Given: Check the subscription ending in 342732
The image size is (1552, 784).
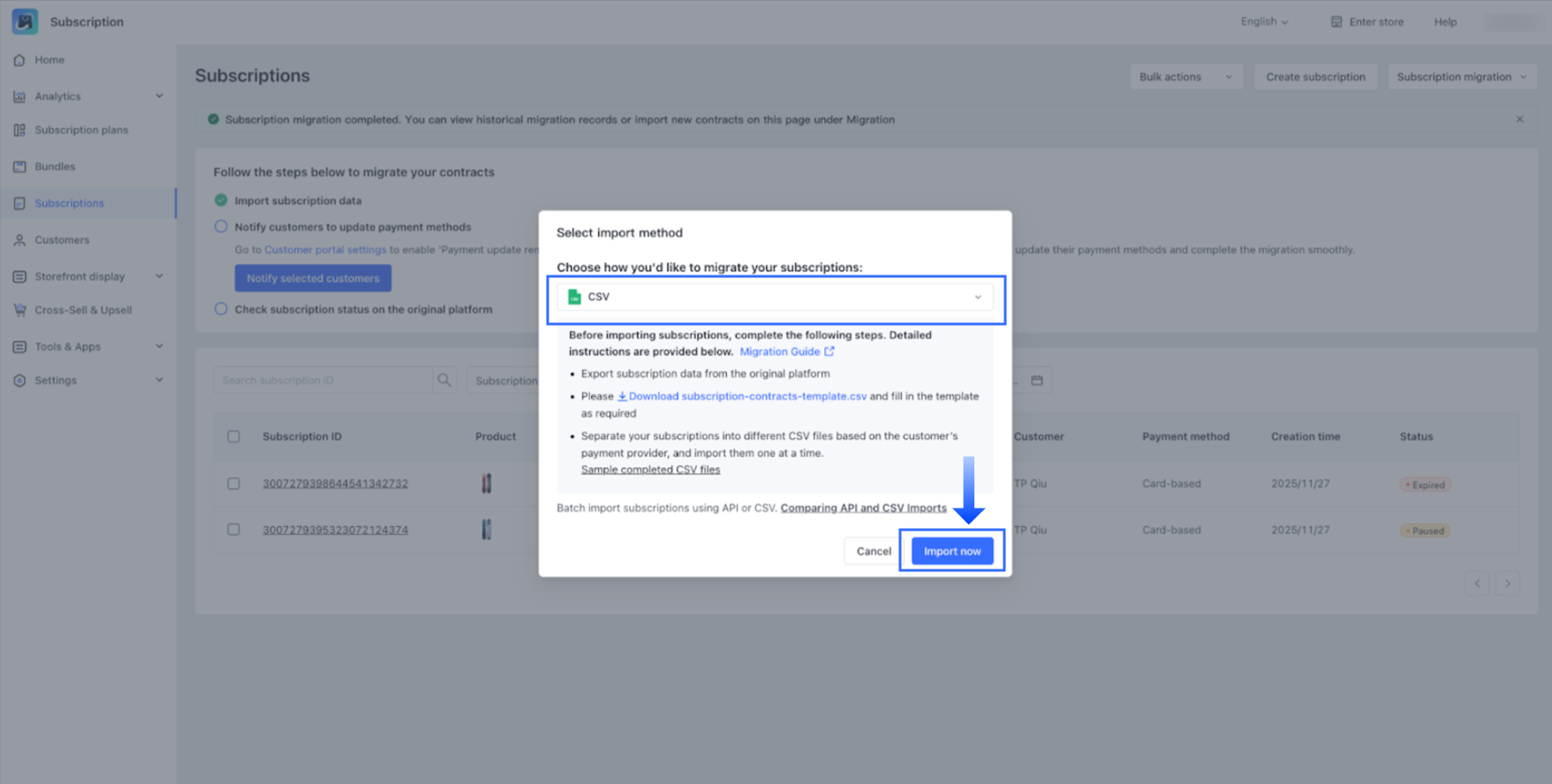Looking at the screenshot, I should [x=233, y=484].
